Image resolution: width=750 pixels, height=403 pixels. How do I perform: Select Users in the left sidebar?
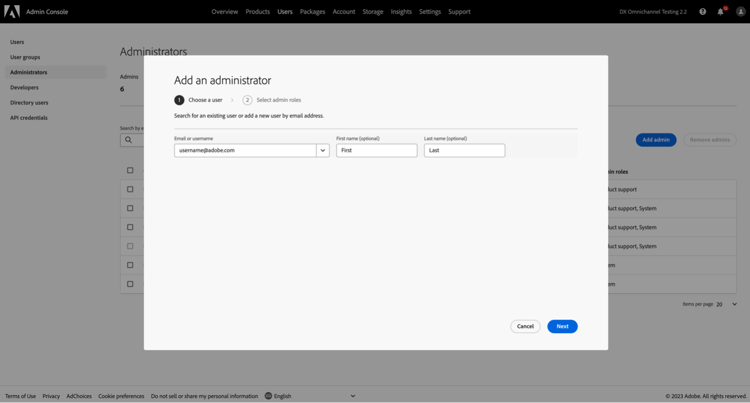click(x=55, y=42)
